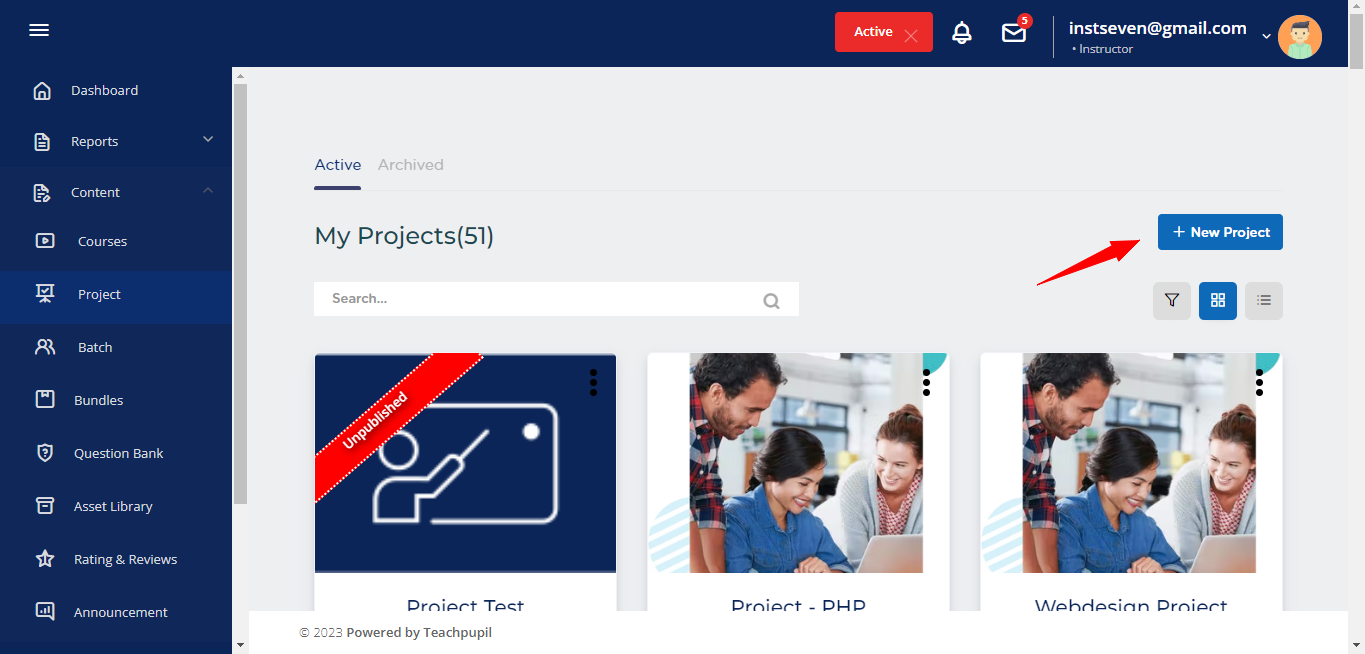Viewport: 1365px width, 654px height.
Task: Collapse the Content sidebar section
Action: [208, 190]
